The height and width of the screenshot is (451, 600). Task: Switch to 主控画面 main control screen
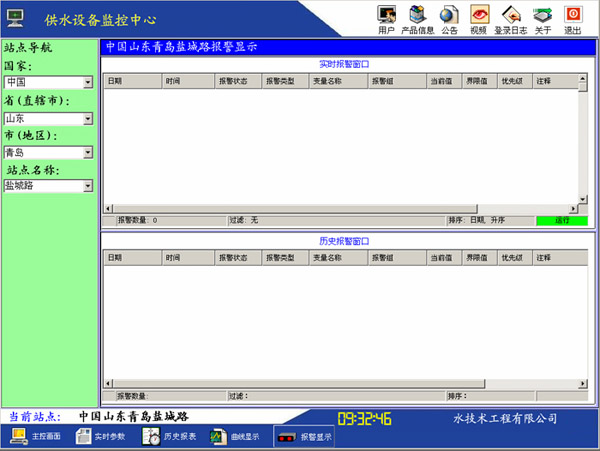(x=37, y=437)
